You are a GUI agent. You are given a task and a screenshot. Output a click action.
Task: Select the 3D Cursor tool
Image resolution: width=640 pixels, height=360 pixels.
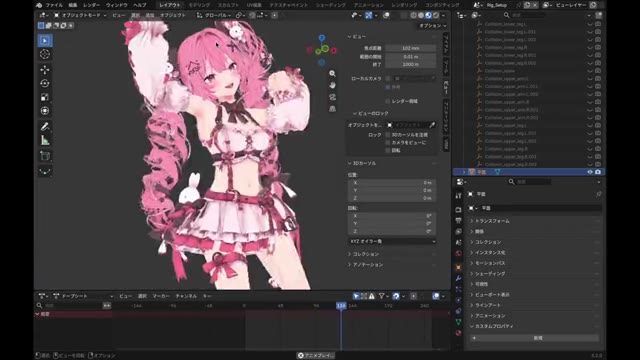[45, 54]
